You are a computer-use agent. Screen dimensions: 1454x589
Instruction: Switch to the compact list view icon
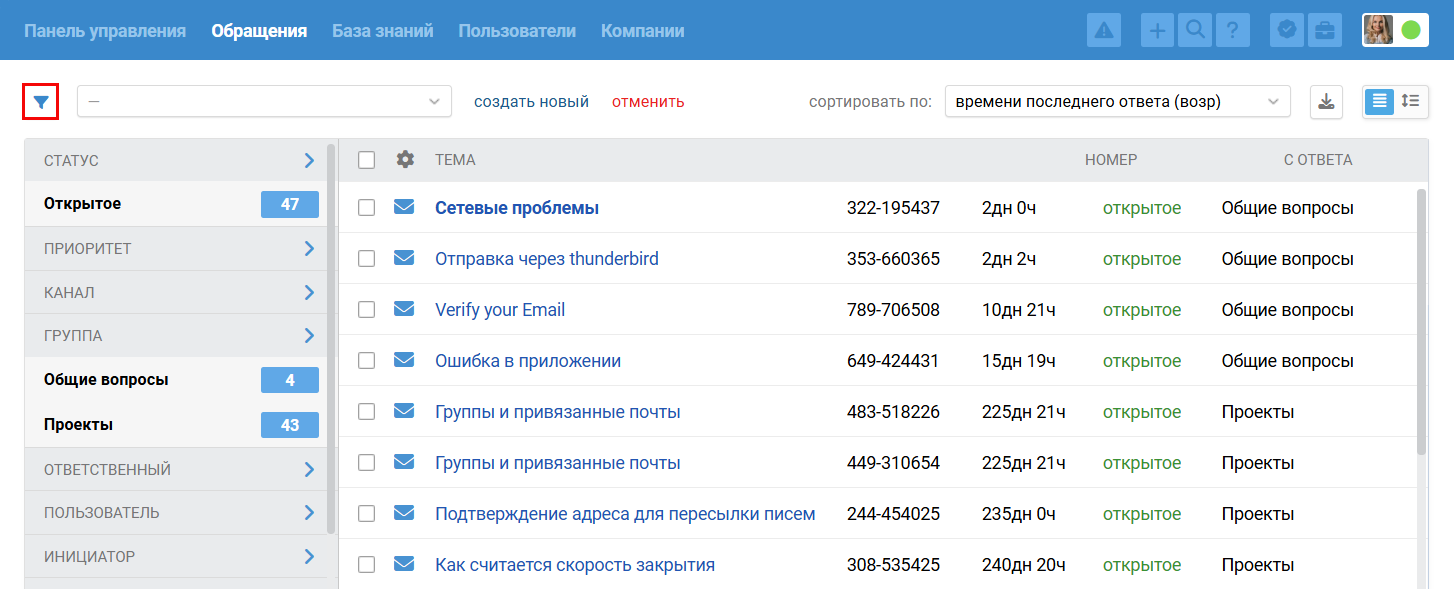pyautogui.click(x=1410, y=102)
